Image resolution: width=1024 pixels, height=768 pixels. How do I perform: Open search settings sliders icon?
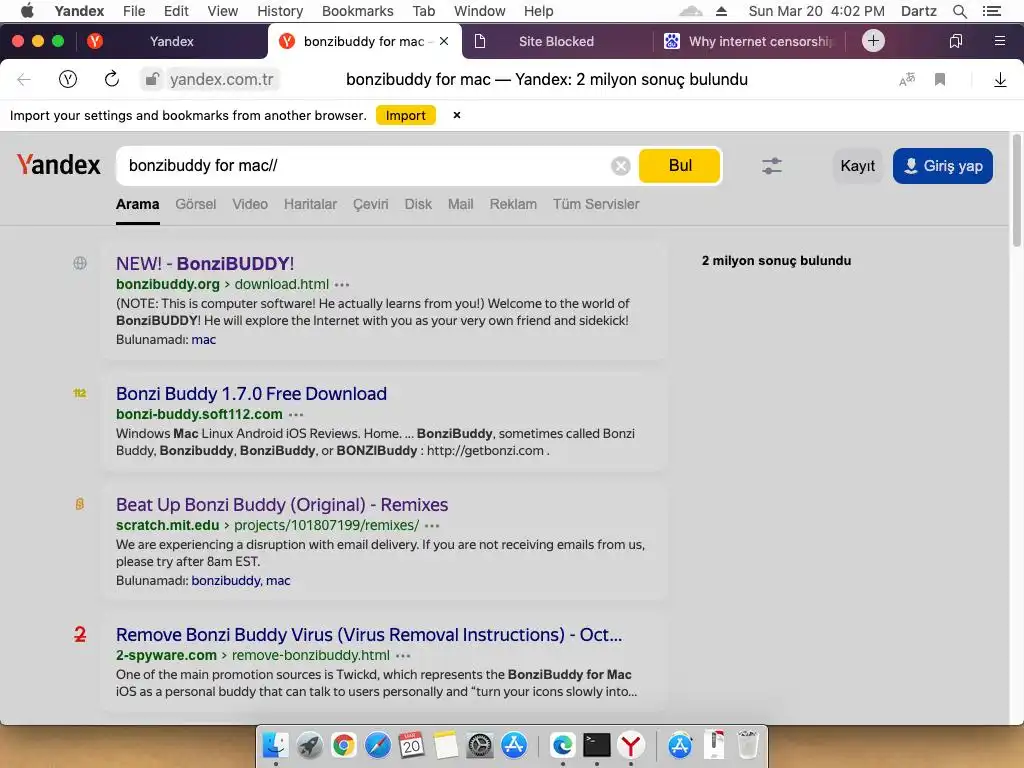(771, 166)
